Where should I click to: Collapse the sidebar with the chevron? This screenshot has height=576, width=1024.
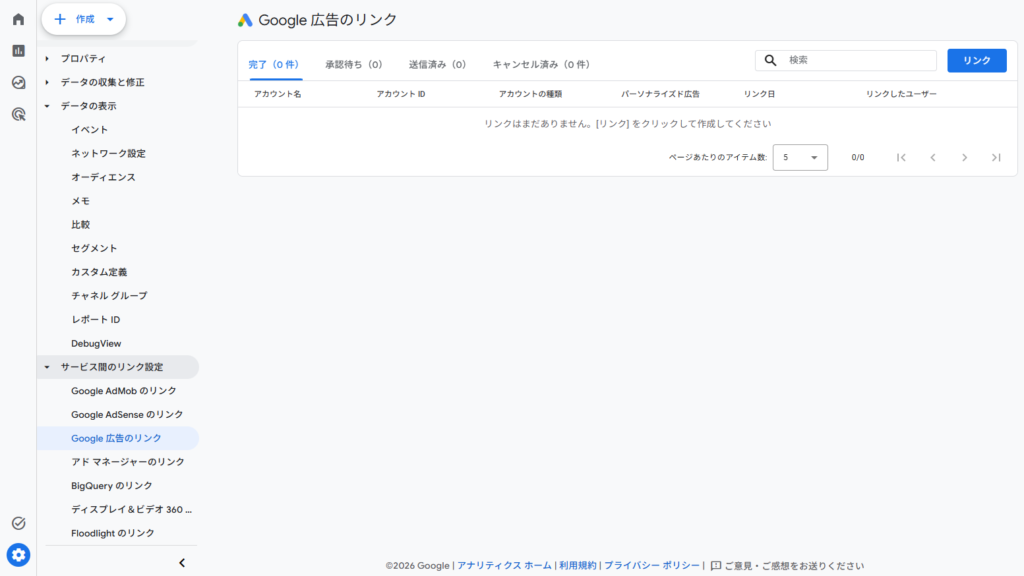(182, 562)
